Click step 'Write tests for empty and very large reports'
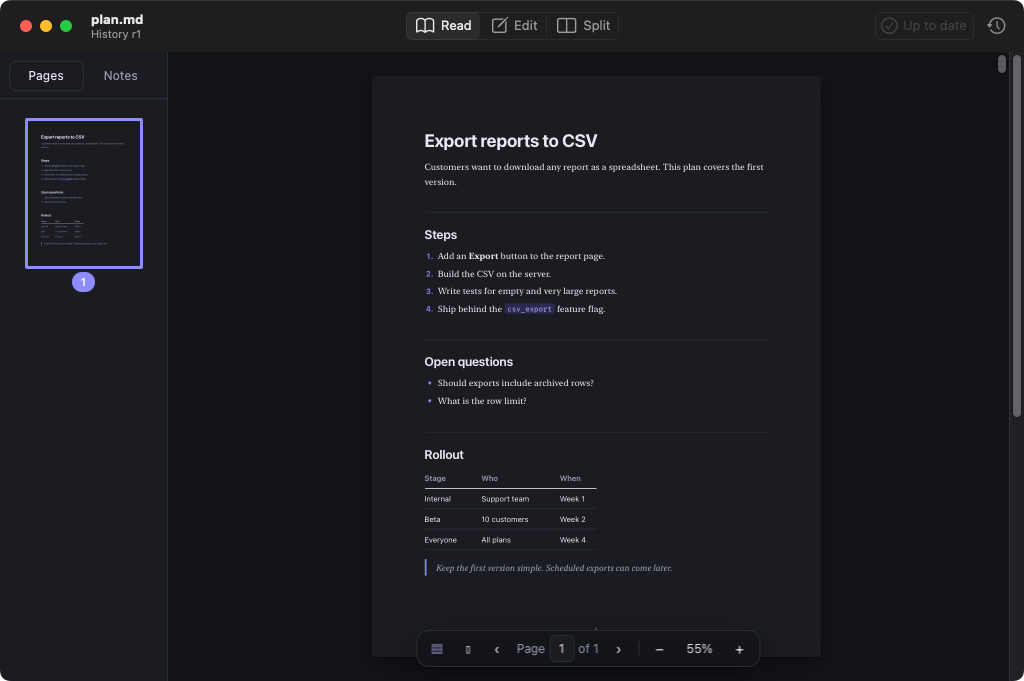The width and height of the screenshot is (1024, 681). (x=527, y=291)
